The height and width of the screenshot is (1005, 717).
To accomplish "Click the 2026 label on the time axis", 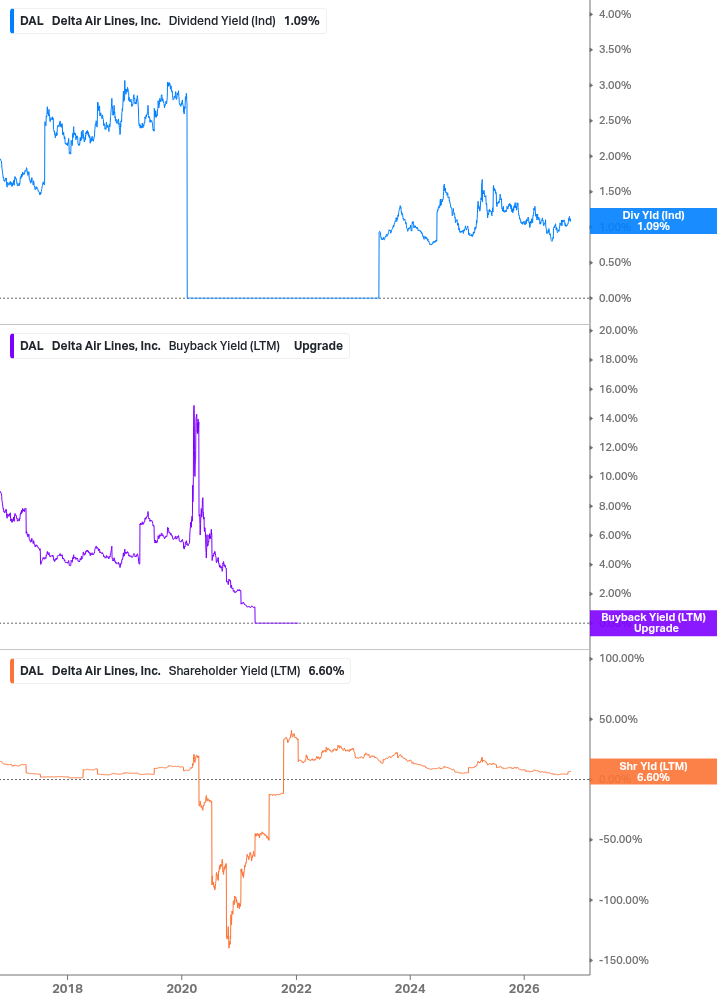I will click(524, 989).
